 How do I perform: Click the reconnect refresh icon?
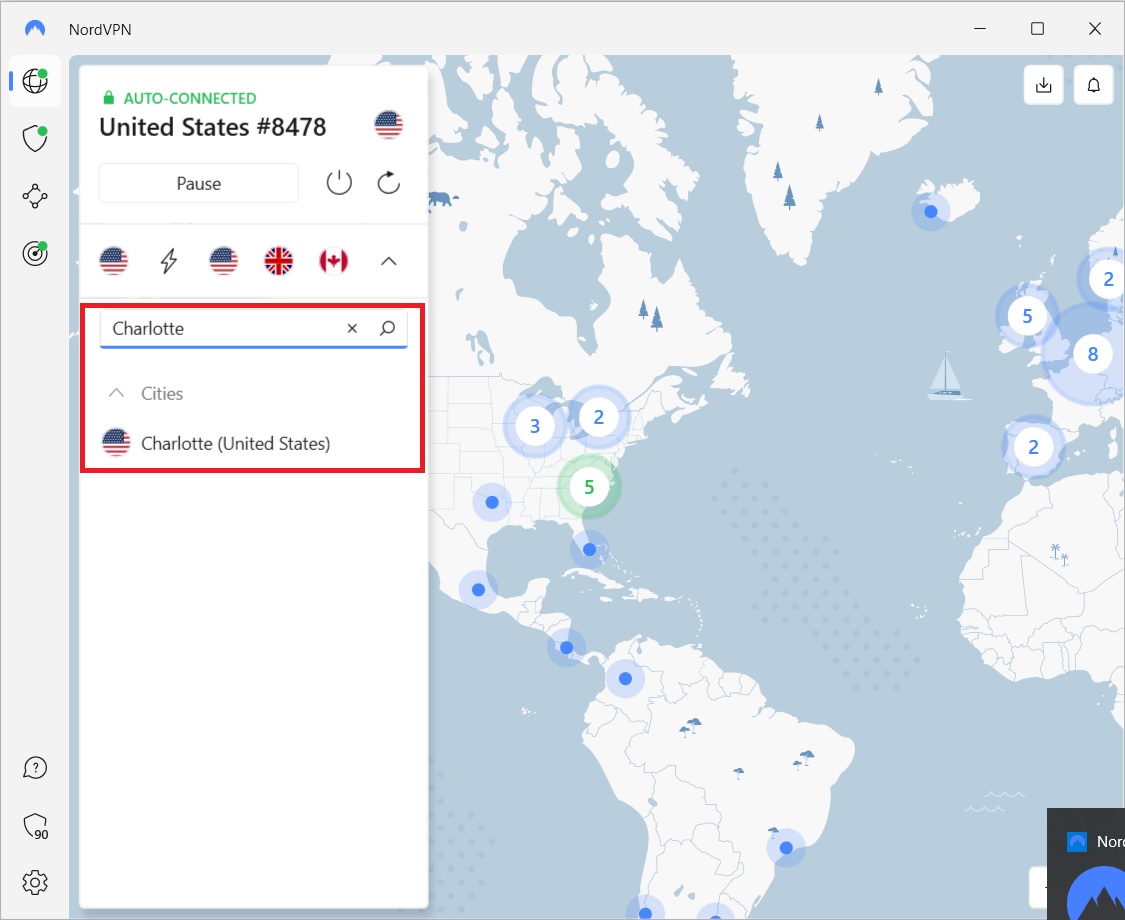coord(388,183)
